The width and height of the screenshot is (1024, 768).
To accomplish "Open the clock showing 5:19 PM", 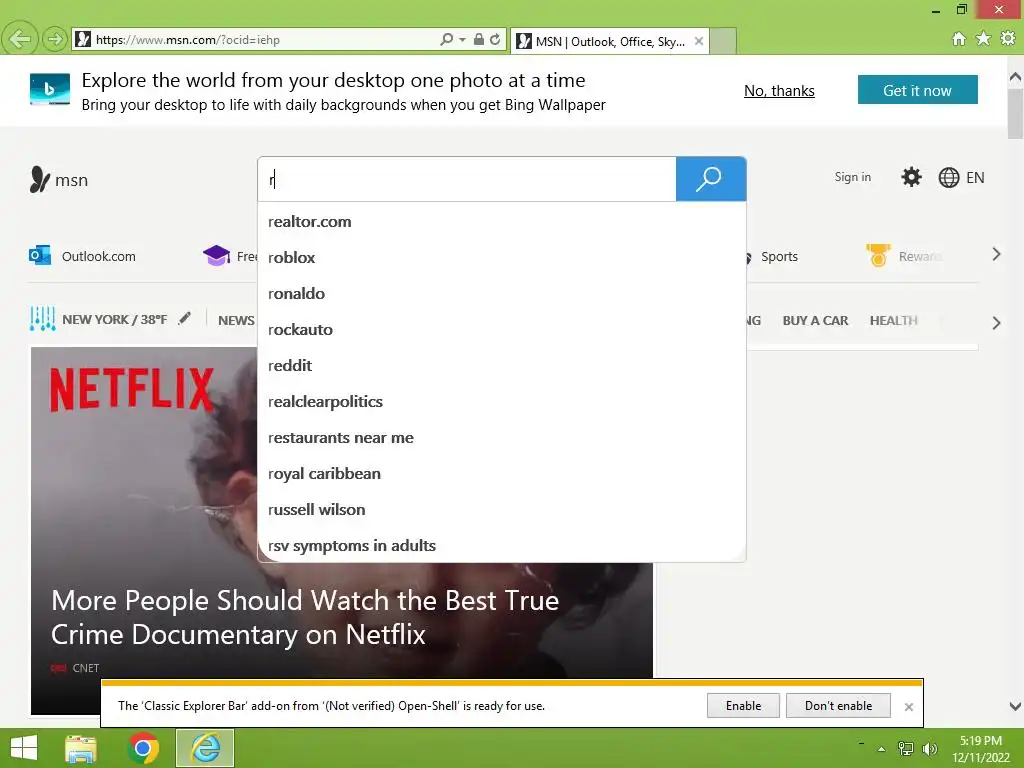I will (x=980, y=749).
